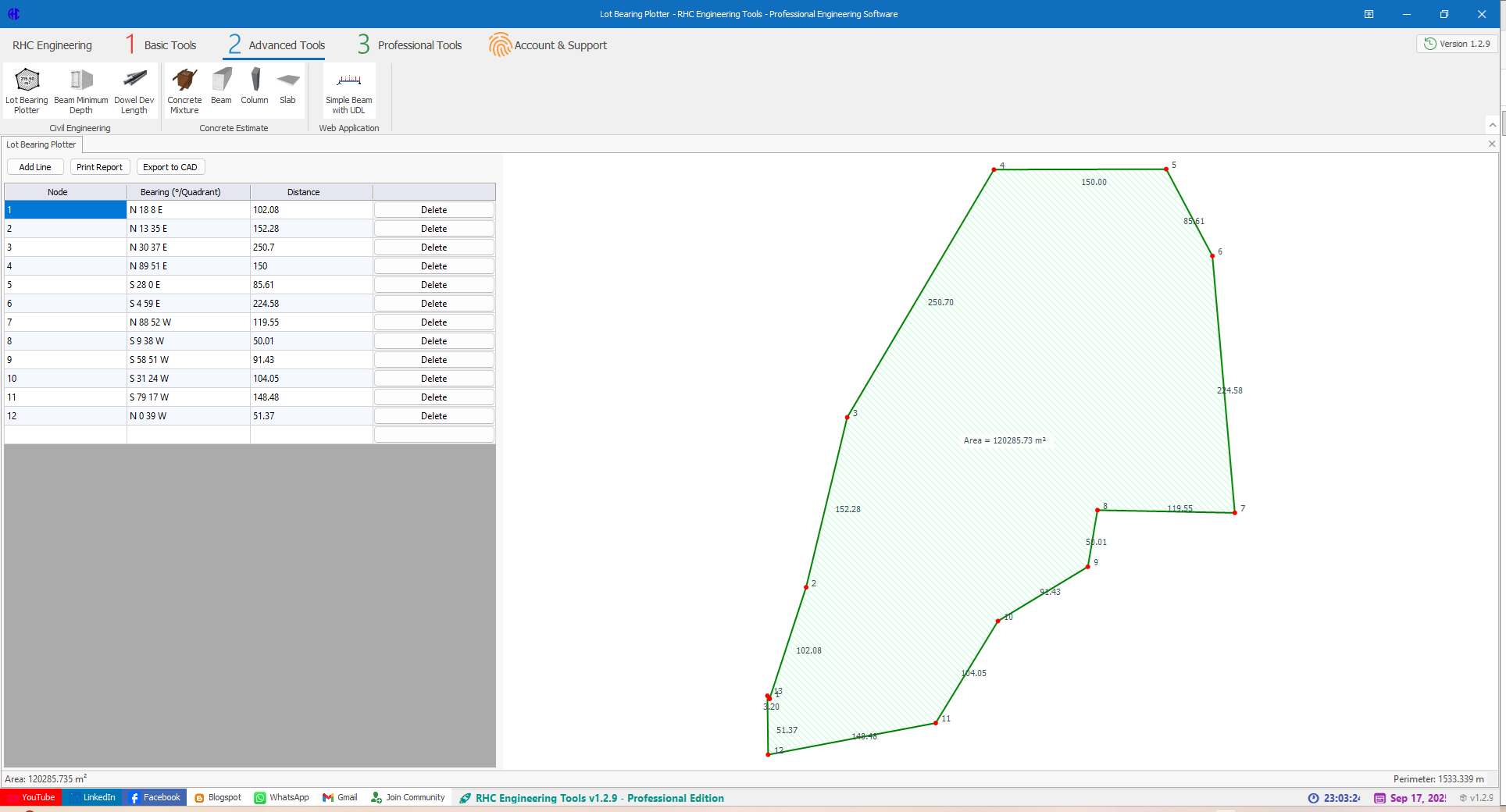Open the YouTube link in status bar
The height and width of the screenshot is (812, 1506).
[x=31, y=797]
